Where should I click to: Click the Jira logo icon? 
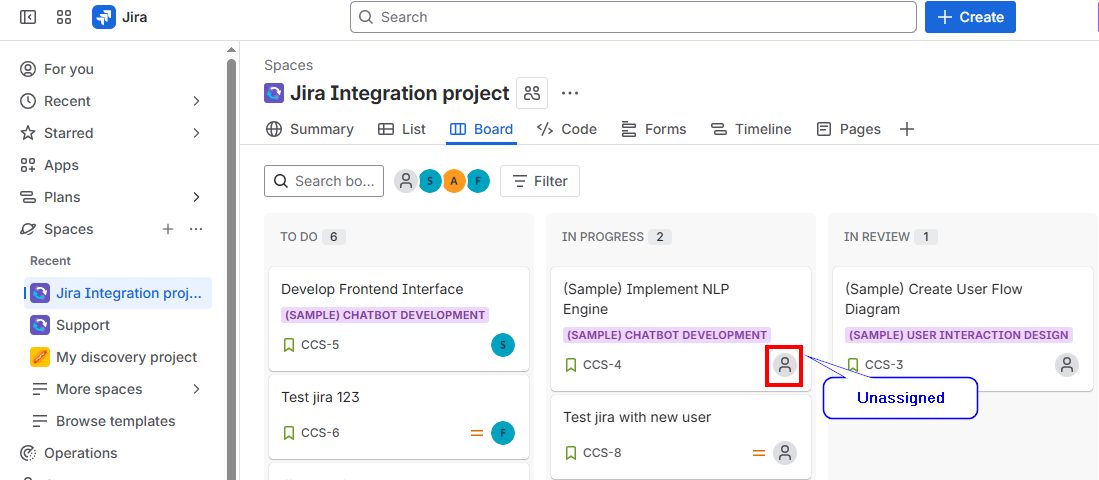pos(104,17)
